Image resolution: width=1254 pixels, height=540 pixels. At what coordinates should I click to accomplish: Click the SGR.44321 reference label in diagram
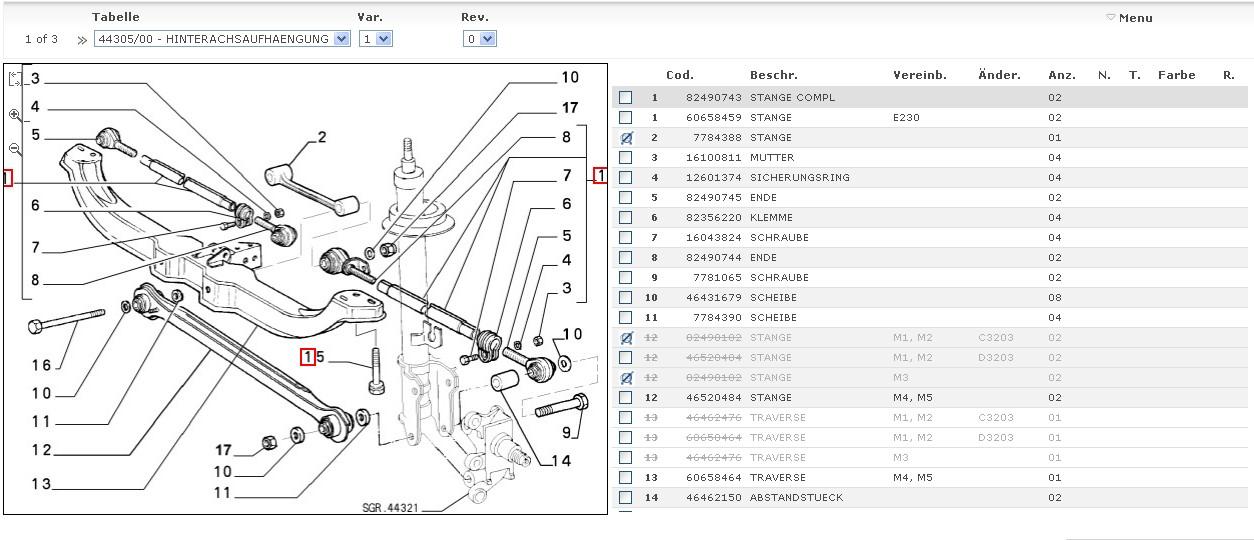coord(391,508)
